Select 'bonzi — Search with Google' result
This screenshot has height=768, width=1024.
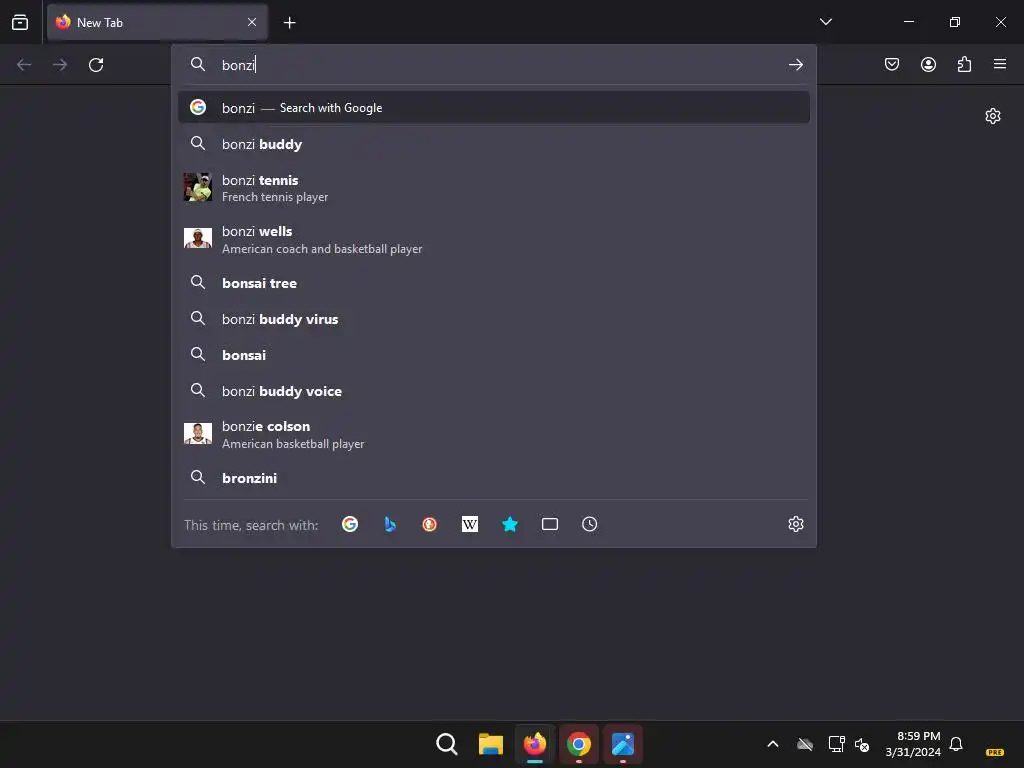494,108
